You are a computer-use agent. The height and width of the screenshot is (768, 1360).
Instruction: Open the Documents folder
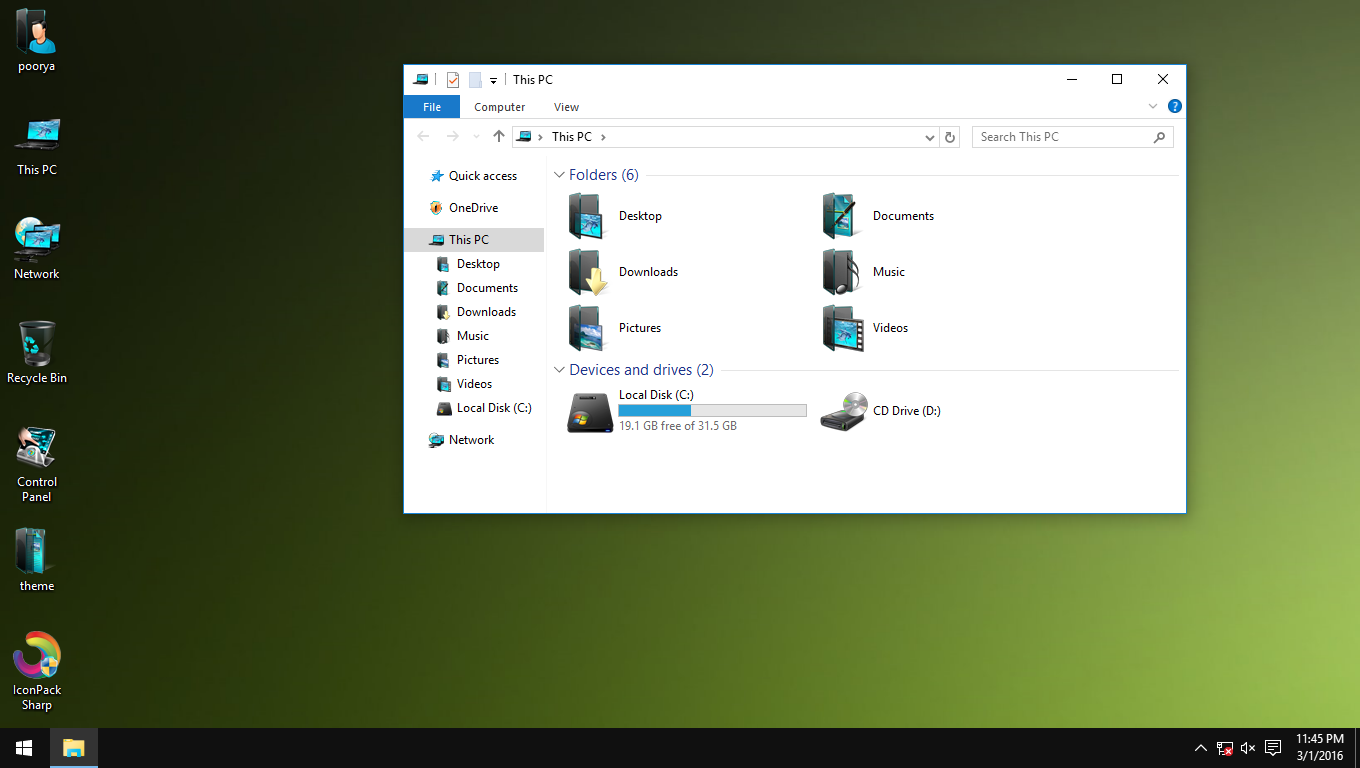(902, 215)
